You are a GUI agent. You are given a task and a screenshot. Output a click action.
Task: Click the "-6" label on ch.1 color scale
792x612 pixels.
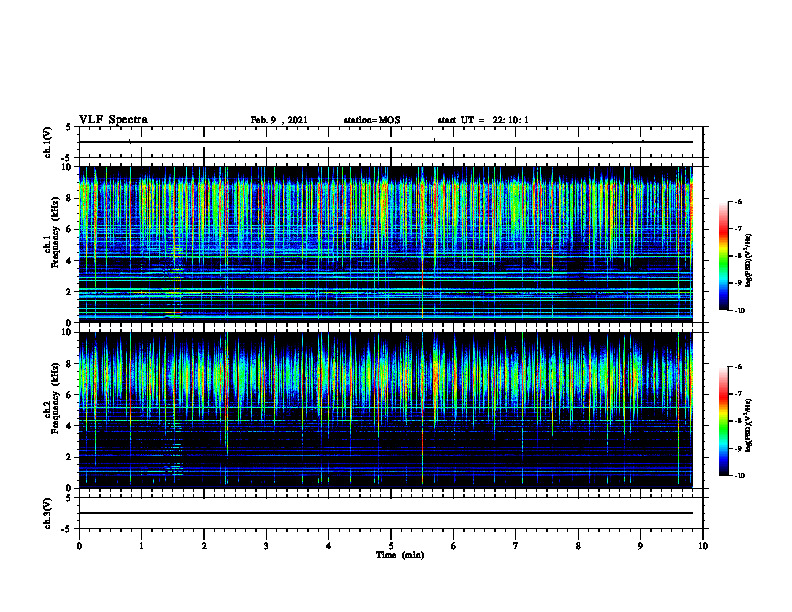click(738, 201)
